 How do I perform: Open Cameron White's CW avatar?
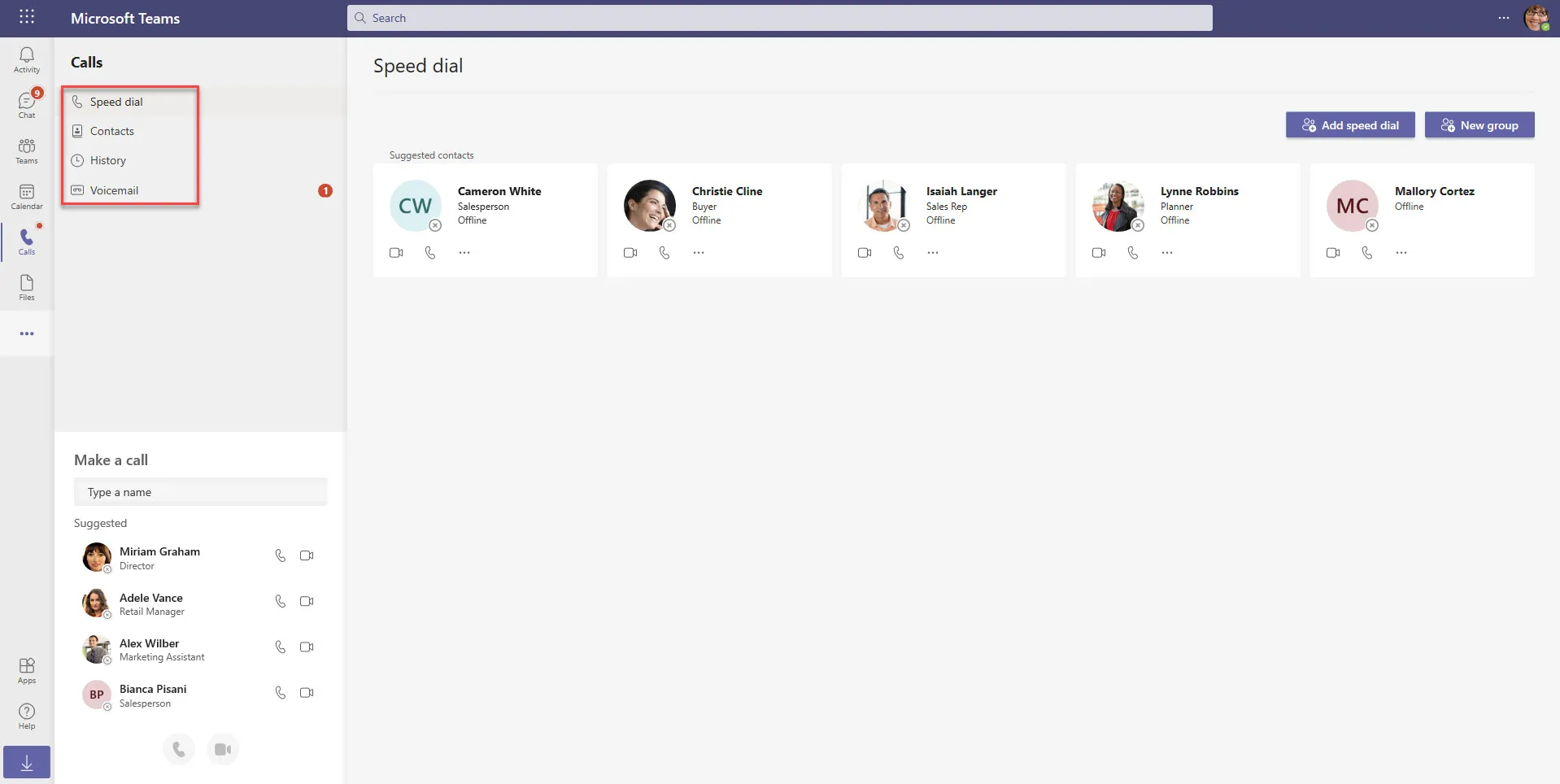coord(416,206)
